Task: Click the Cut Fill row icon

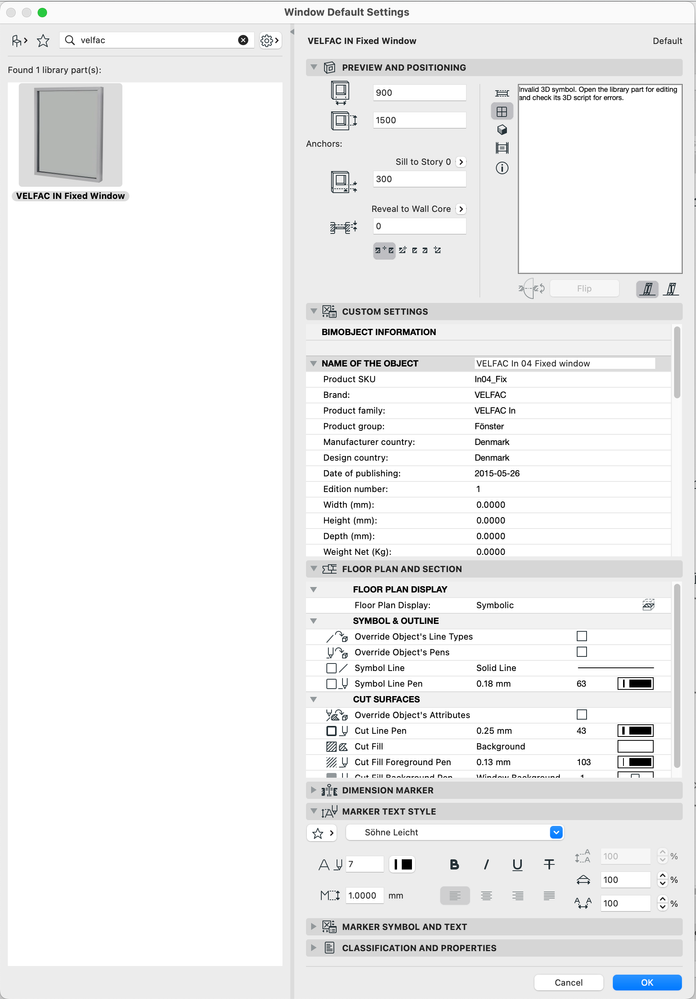Action: [x=337, y=747]
